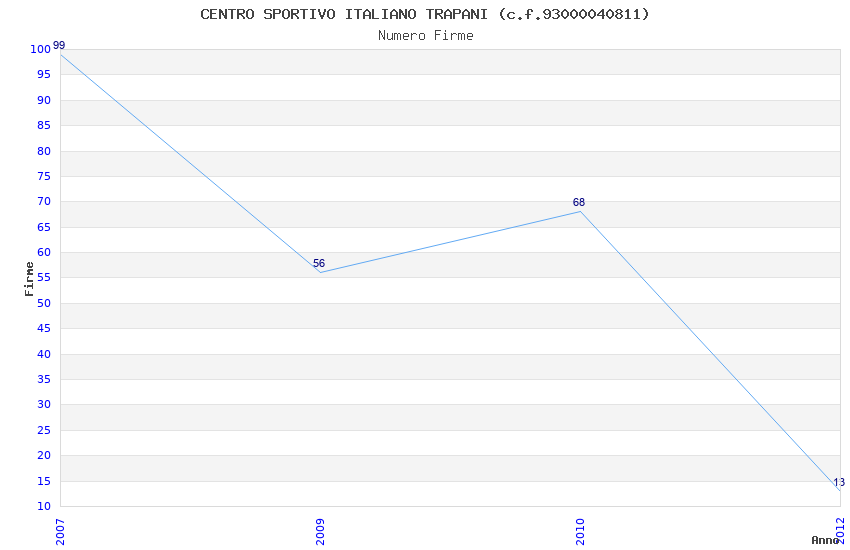Click y-axis tick label 80
This screenshot has width=850, height=550.
click(44, 151)
